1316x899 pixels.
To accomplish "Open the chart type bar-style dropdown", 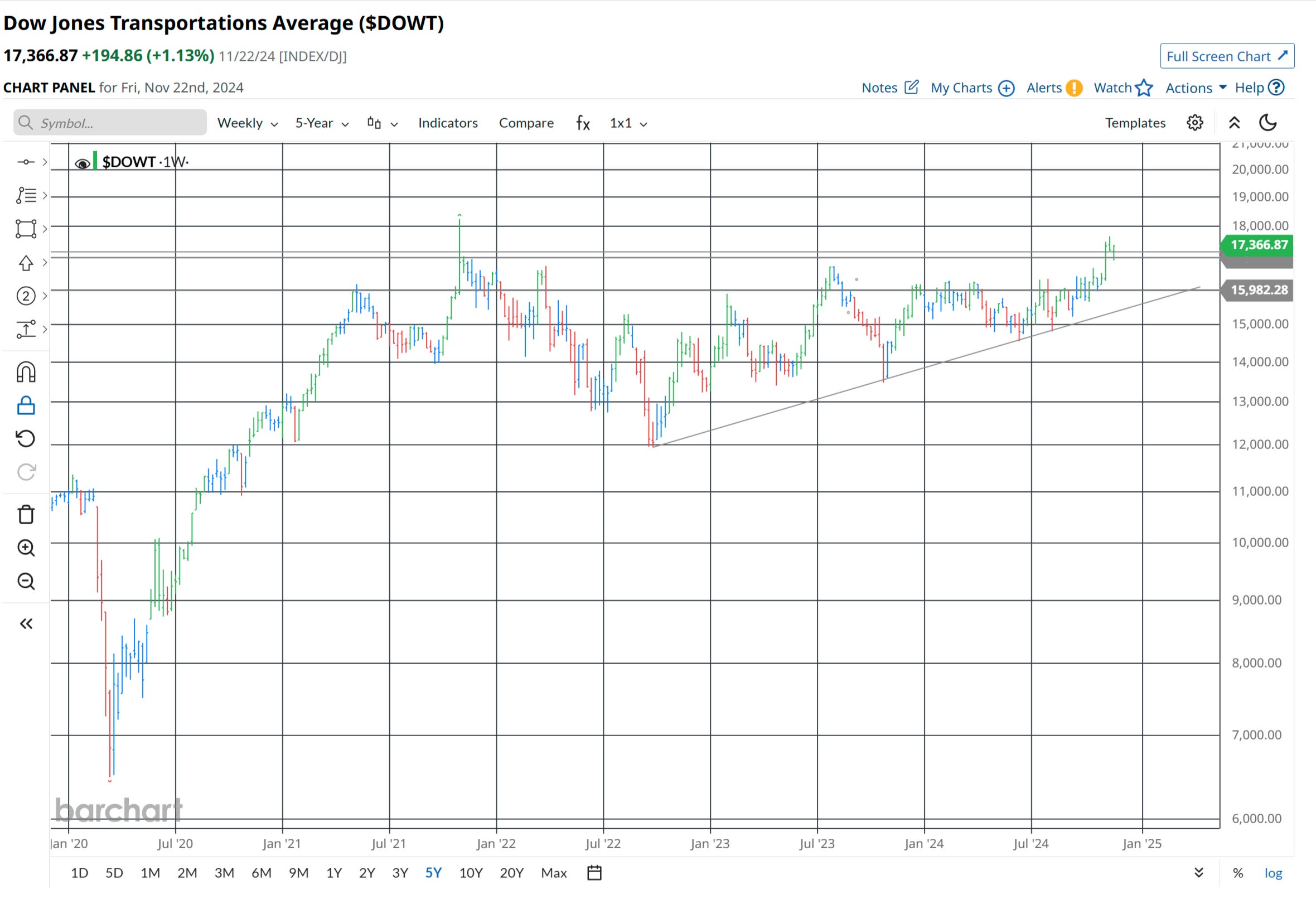I will point(382,123).
